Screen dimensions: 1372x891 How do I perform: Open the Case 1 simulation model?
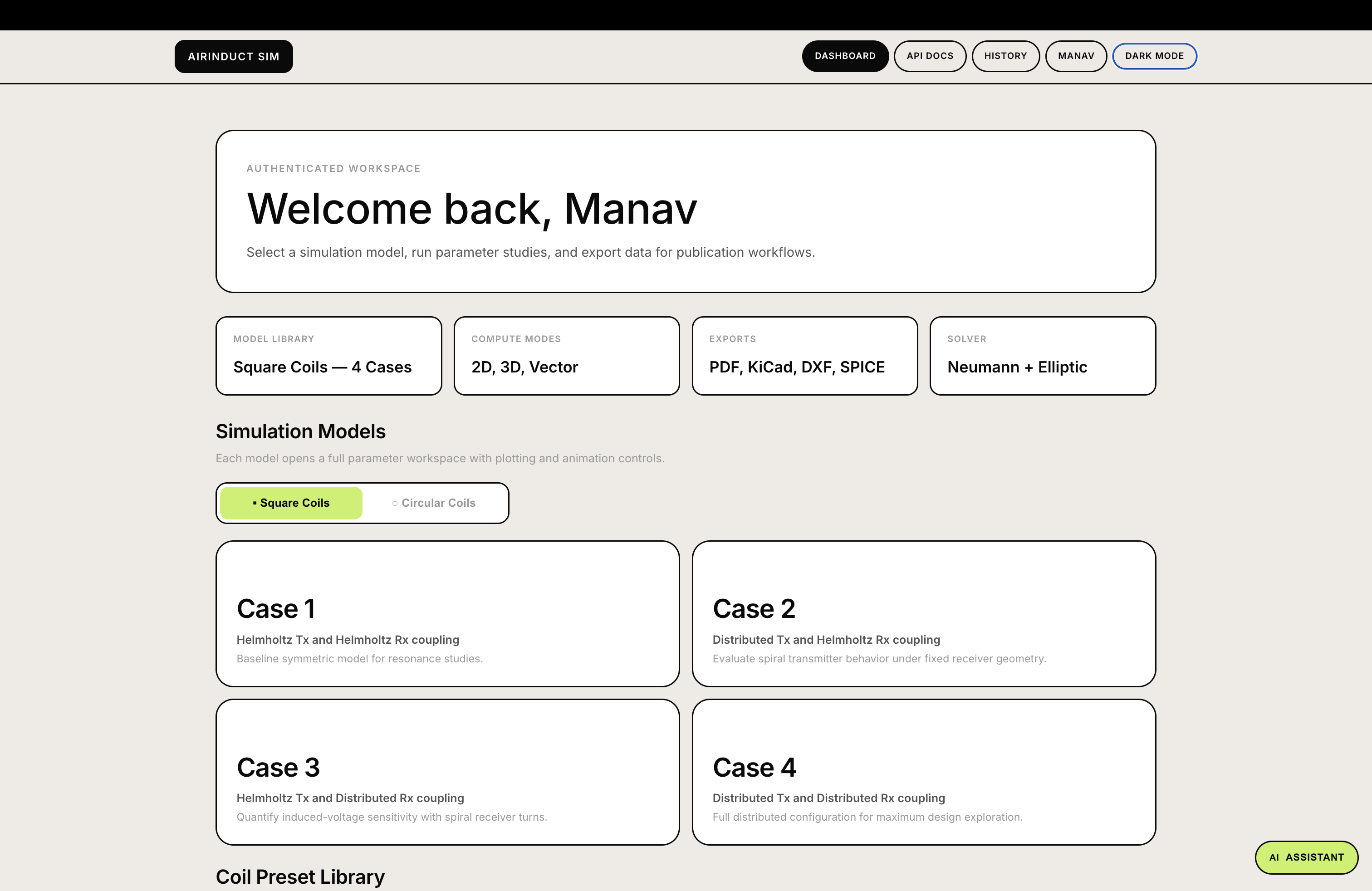tap(447, 613)
